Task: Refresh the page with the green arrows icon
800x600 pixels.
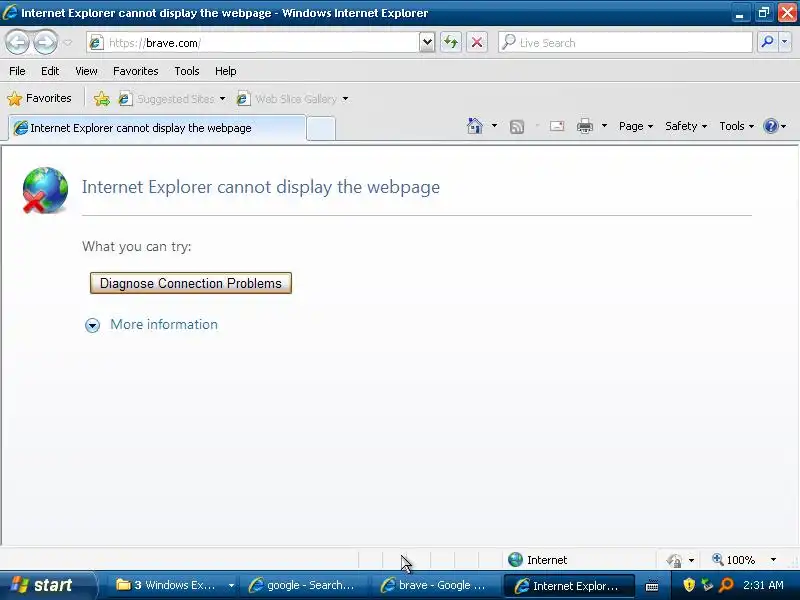Action: (x=451, y=42)
